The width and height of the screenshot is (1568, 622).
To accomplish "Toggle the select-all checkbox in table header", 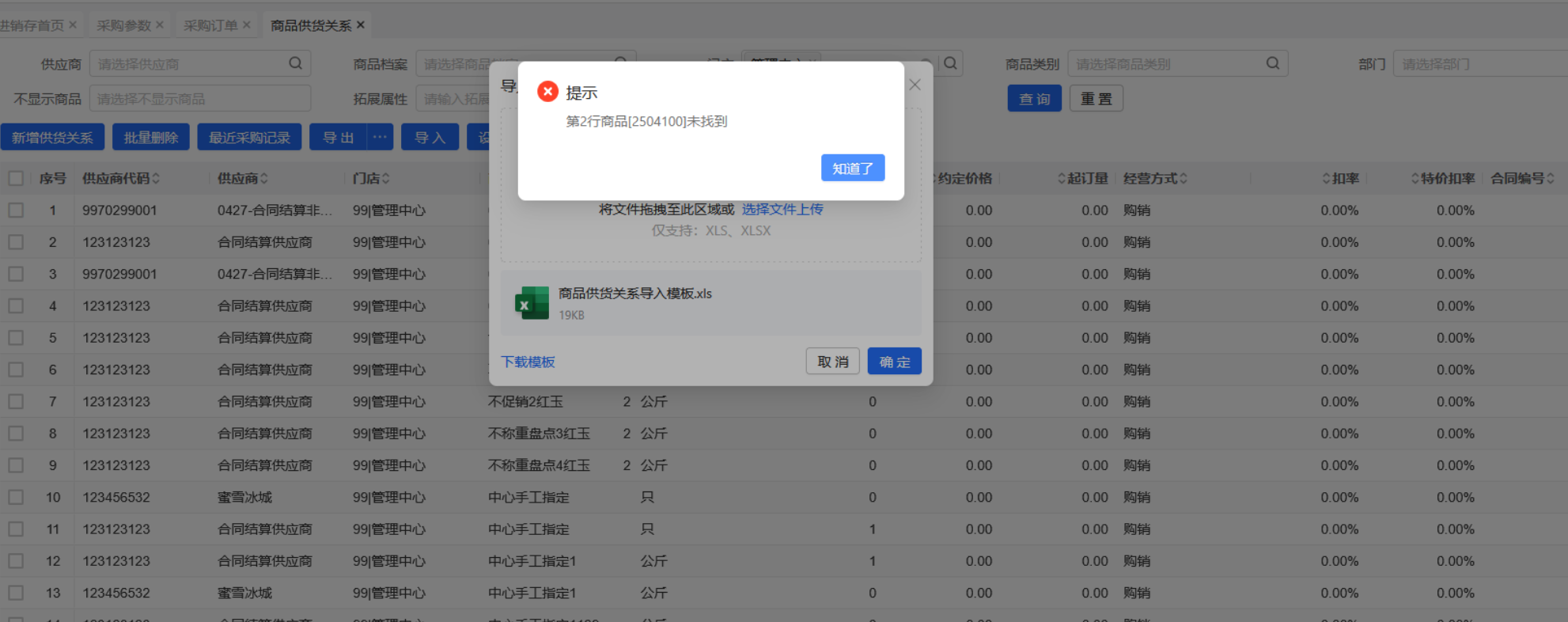I will pos(16,178).
